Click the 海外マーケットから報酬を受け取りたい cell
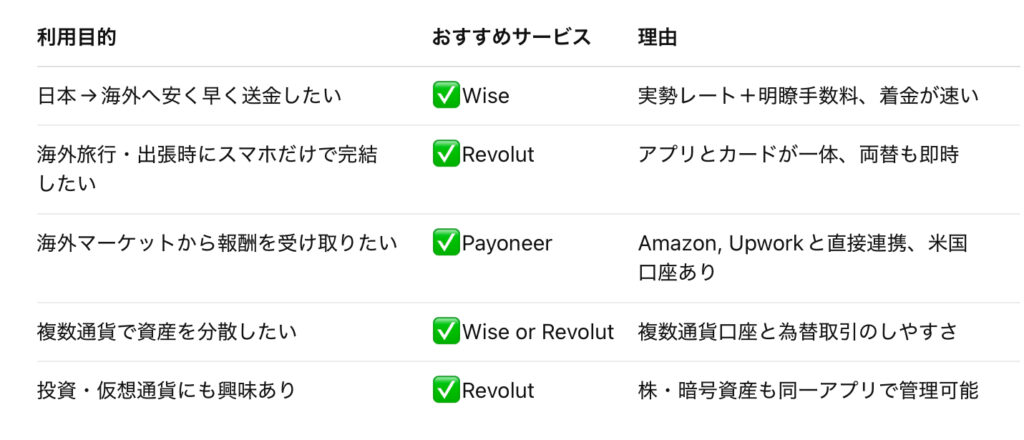The width and height of the screenshot is (1024, 440). point(217,243)
